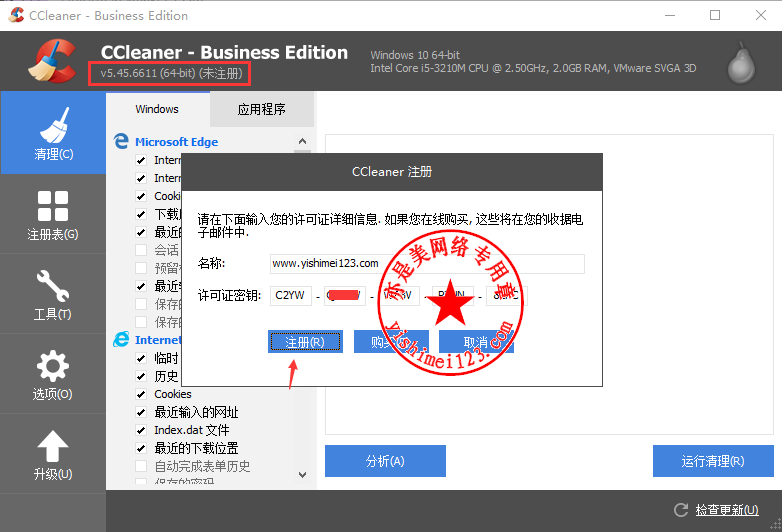Switch to the Windows tab
Screen dimensions: 782x532
coord(157,109)
